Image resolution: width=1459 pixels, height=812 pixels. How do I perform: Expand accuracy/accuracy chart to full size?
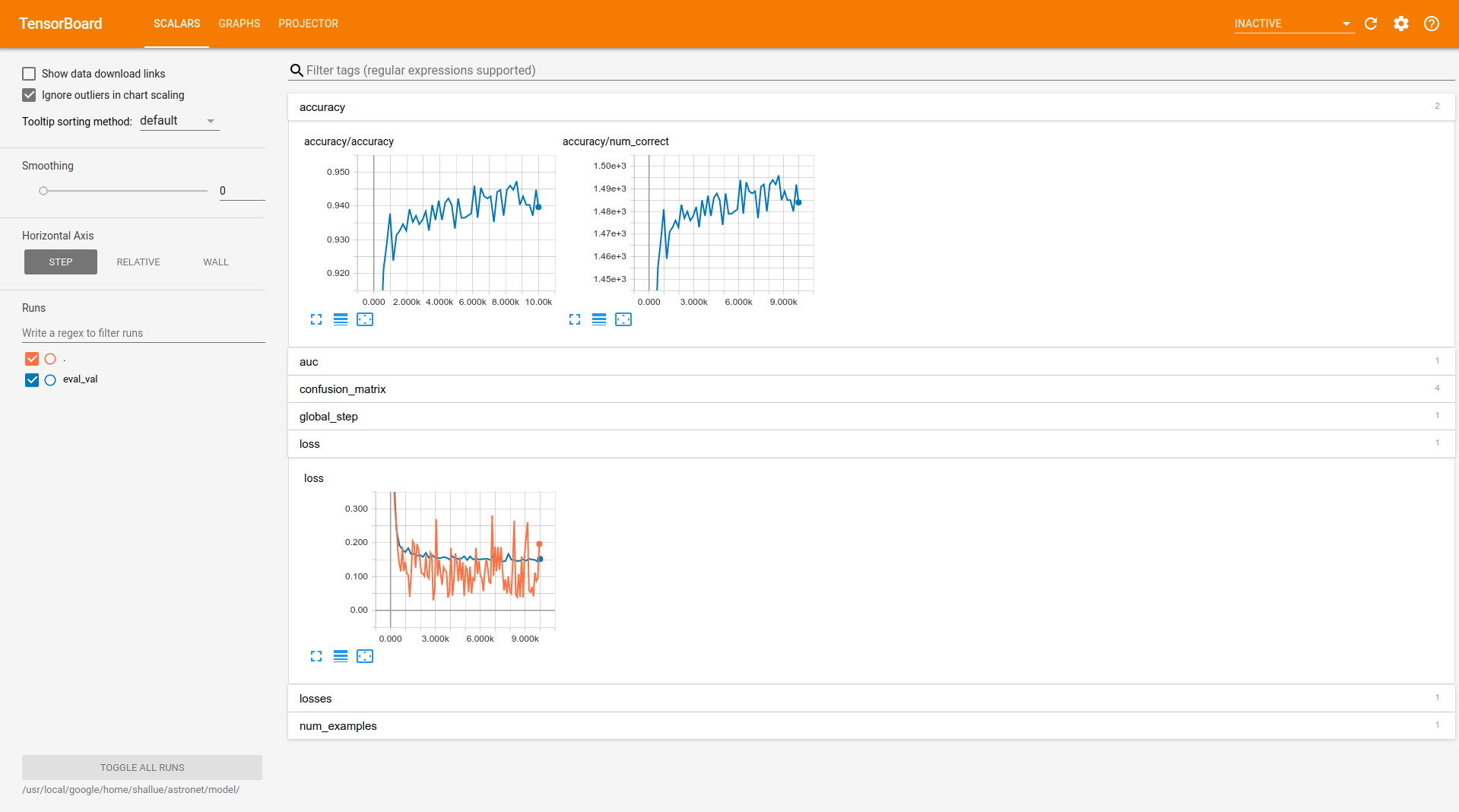click(316, 319)
